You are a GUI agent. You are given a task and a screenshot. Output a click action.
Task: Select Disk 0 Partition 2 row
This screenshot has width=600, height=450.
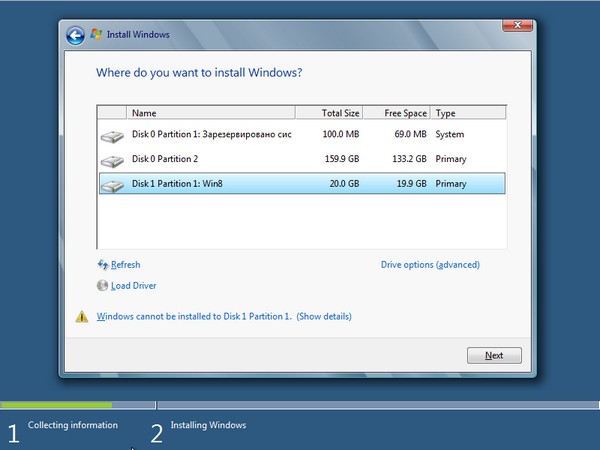pyautogui.click(x=300, y=159)
